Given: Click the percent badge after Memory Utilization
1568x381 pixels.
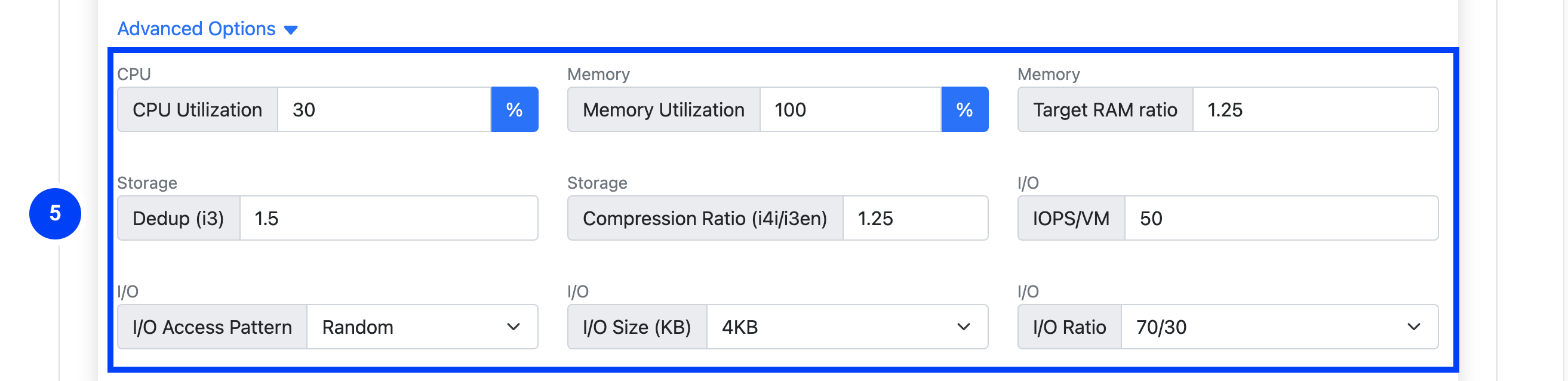Looking at the screenshot, I should pos(964,109).
